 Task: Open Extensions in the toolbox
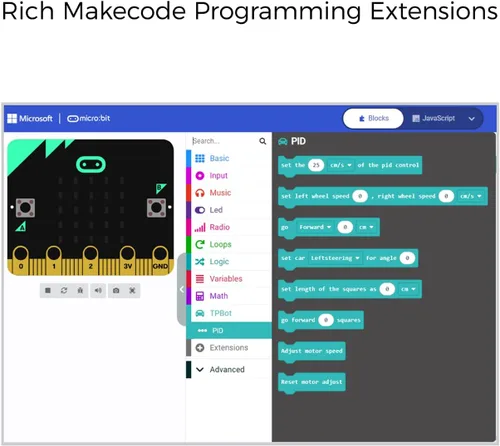coord(228,348)
